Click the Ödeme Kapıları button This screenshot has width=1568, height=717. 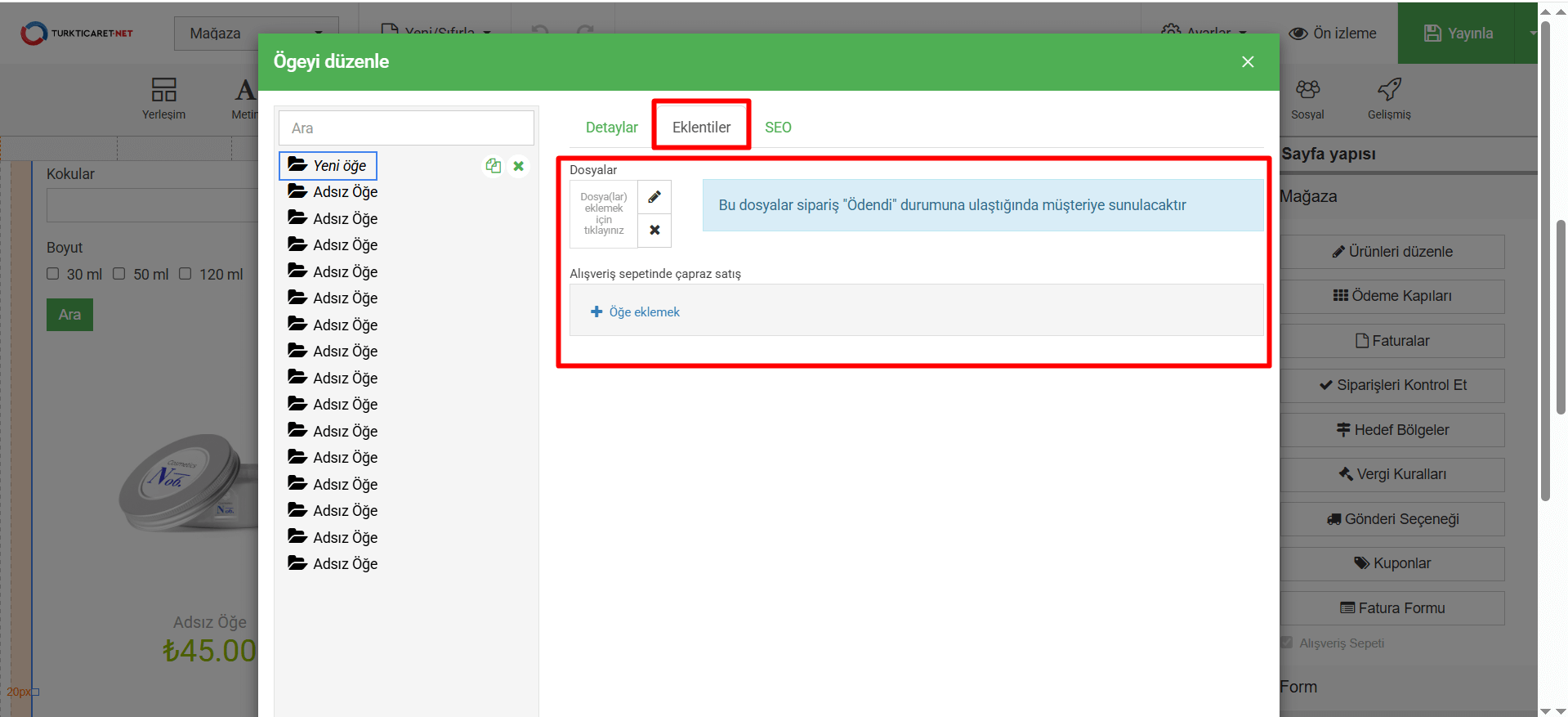(1392, 296)
